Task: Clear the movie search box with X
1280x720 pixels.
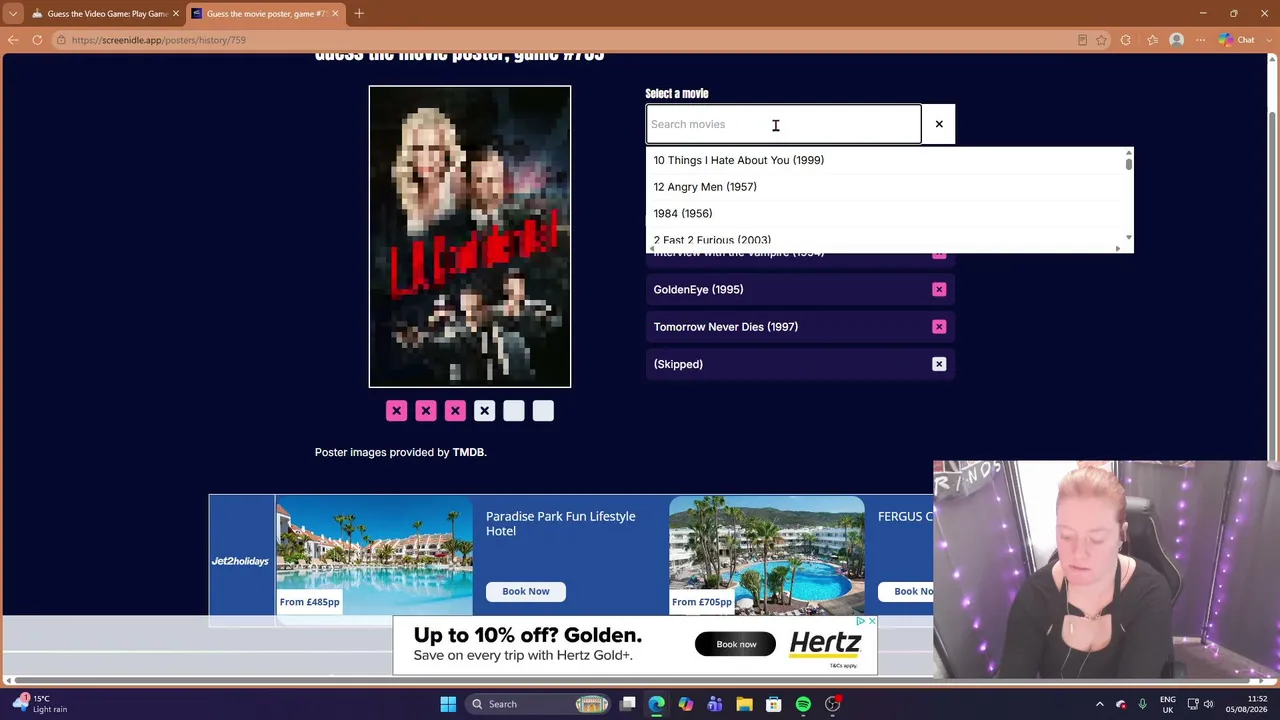Action: pyautogui.click(x=939, y=124)
